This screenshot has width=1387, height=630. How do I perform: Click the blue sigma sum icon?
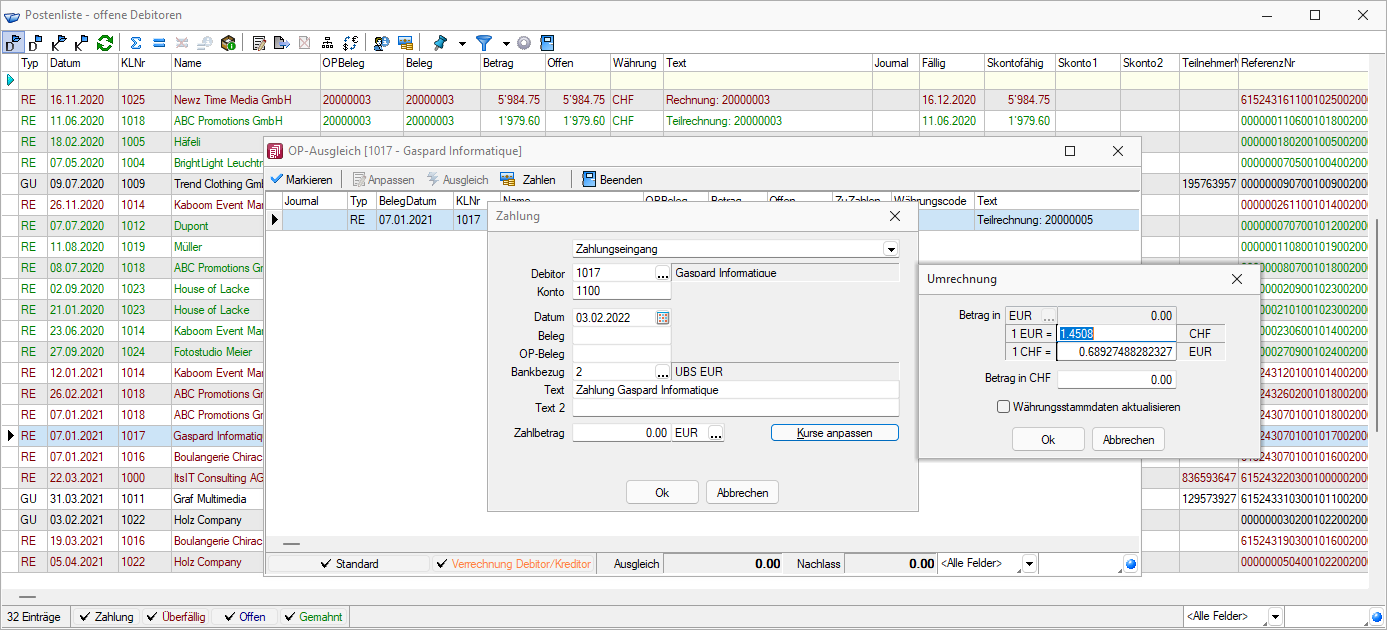click(136, 43)
